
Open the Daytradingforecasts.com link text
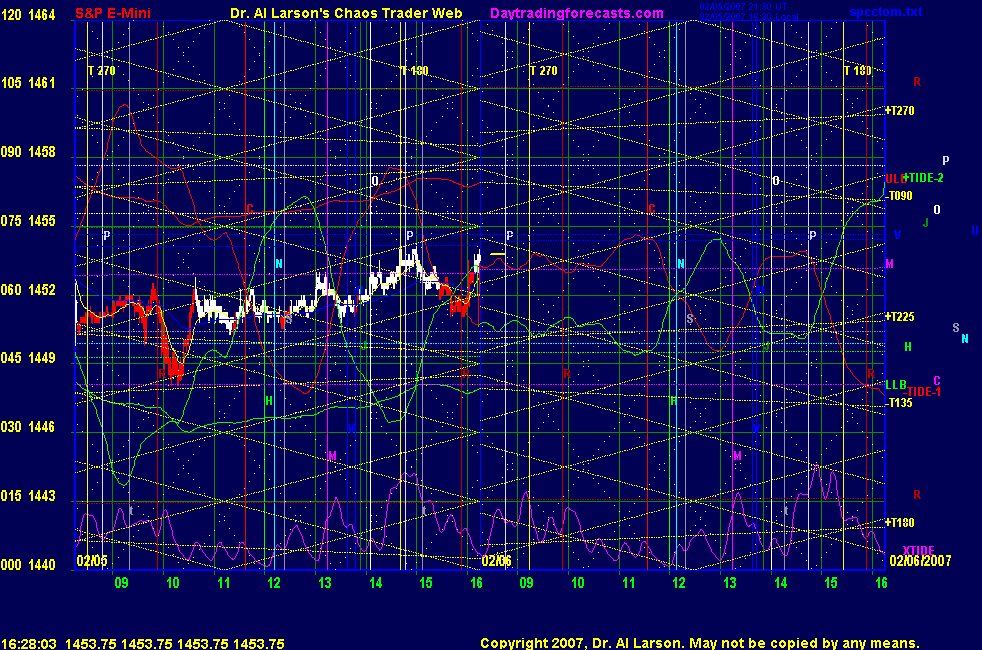[577, 13]
